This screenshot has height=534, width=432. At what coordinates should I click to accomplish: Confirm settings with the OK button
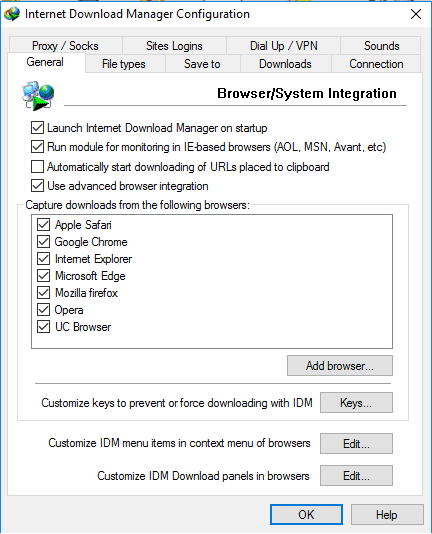tap(306, 515)
